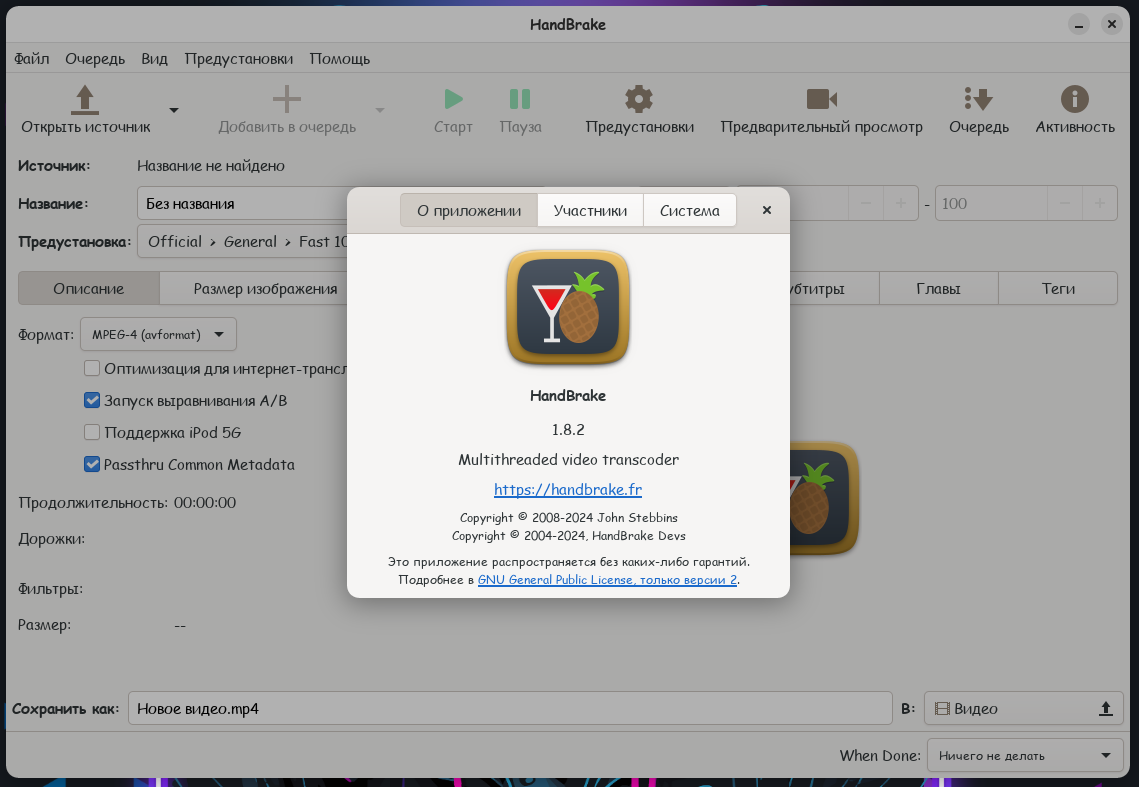
Task: Switch to the Система tab in About dialog
Action: (x=689, y=210)
